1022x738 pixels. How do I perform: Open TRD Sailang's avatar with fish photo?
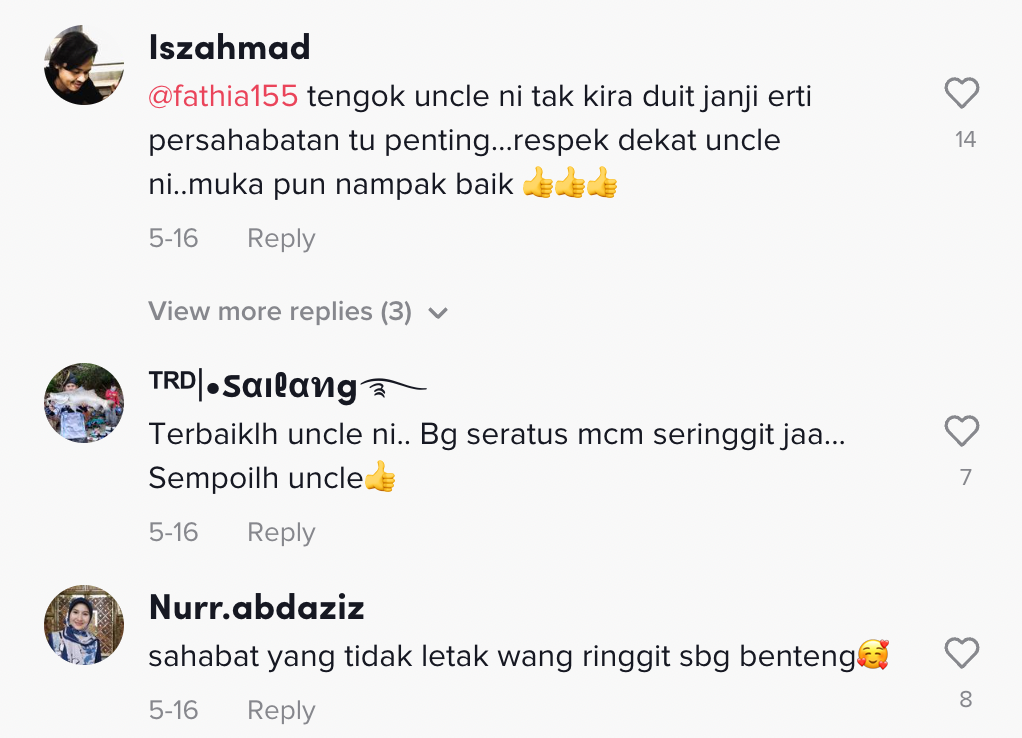[84, 403]
